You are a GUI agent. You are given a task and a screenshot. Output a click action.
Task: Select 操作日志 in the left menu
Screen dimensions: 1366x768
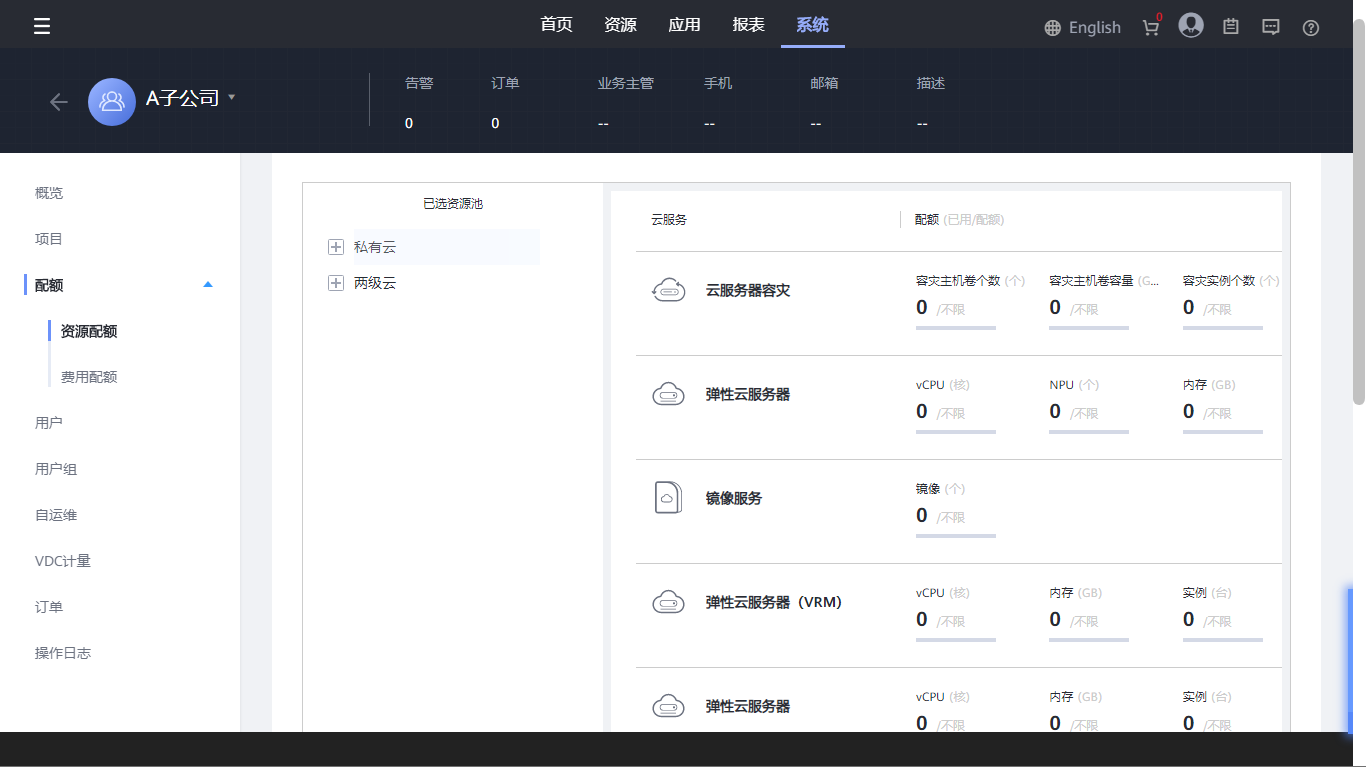point(63,653)
